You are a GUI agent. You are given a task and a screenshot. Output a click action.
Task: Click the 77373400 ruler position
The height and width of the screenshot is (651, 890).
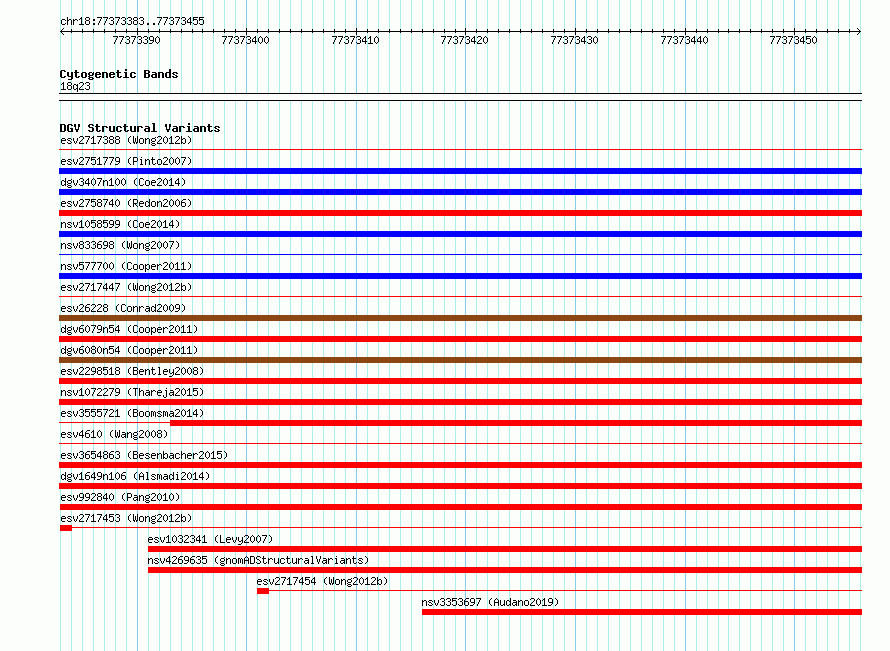pyautogui.click(x=245, y=40)
